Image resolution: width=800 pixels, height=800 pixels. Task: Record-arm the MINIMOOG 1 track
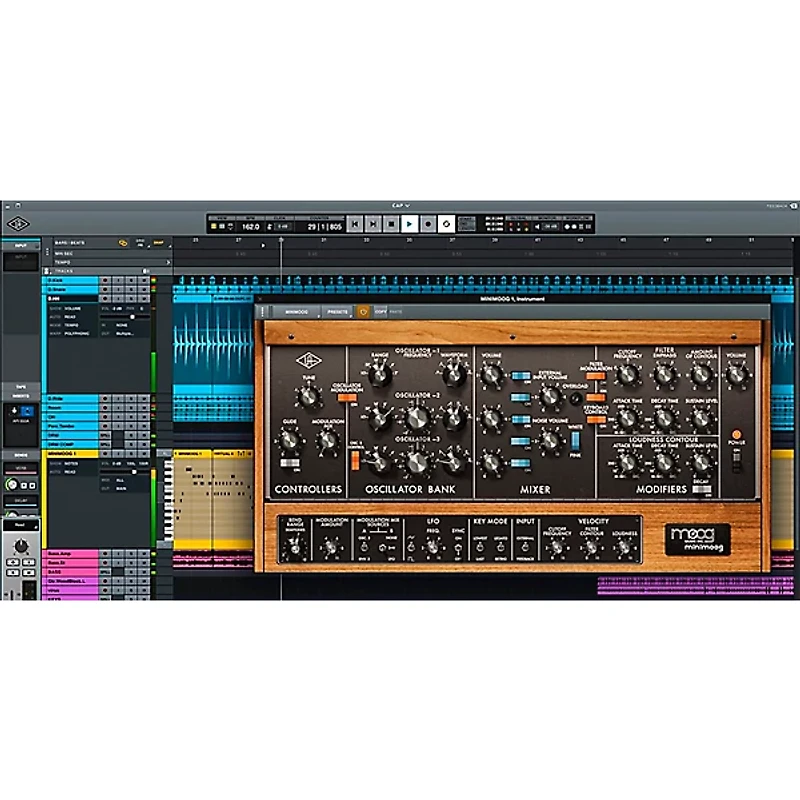coord(105,453)
